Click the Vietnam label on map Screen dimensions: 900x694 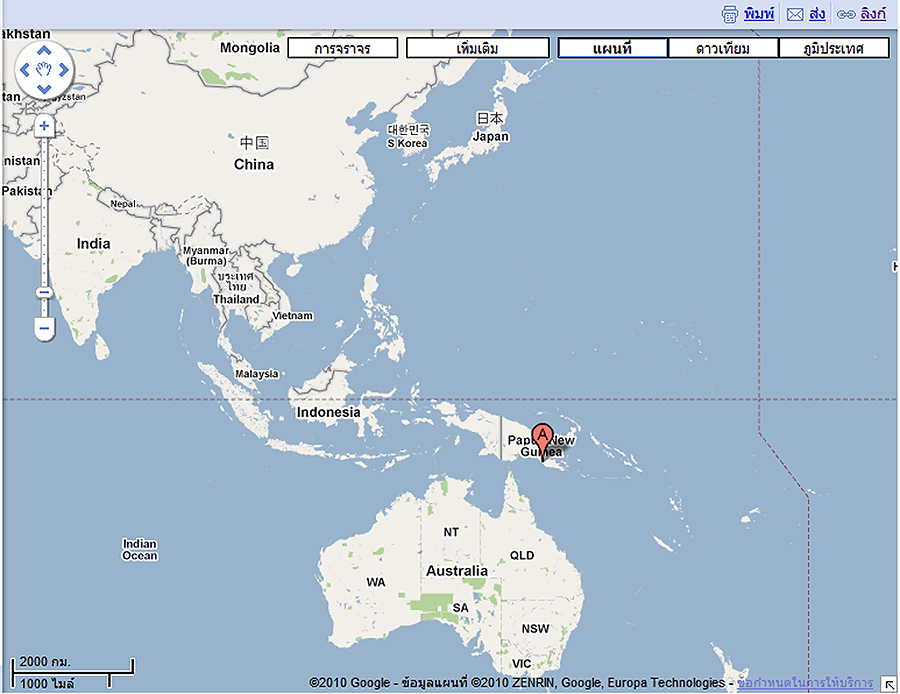pyautogui.click(x=293, y=316)
